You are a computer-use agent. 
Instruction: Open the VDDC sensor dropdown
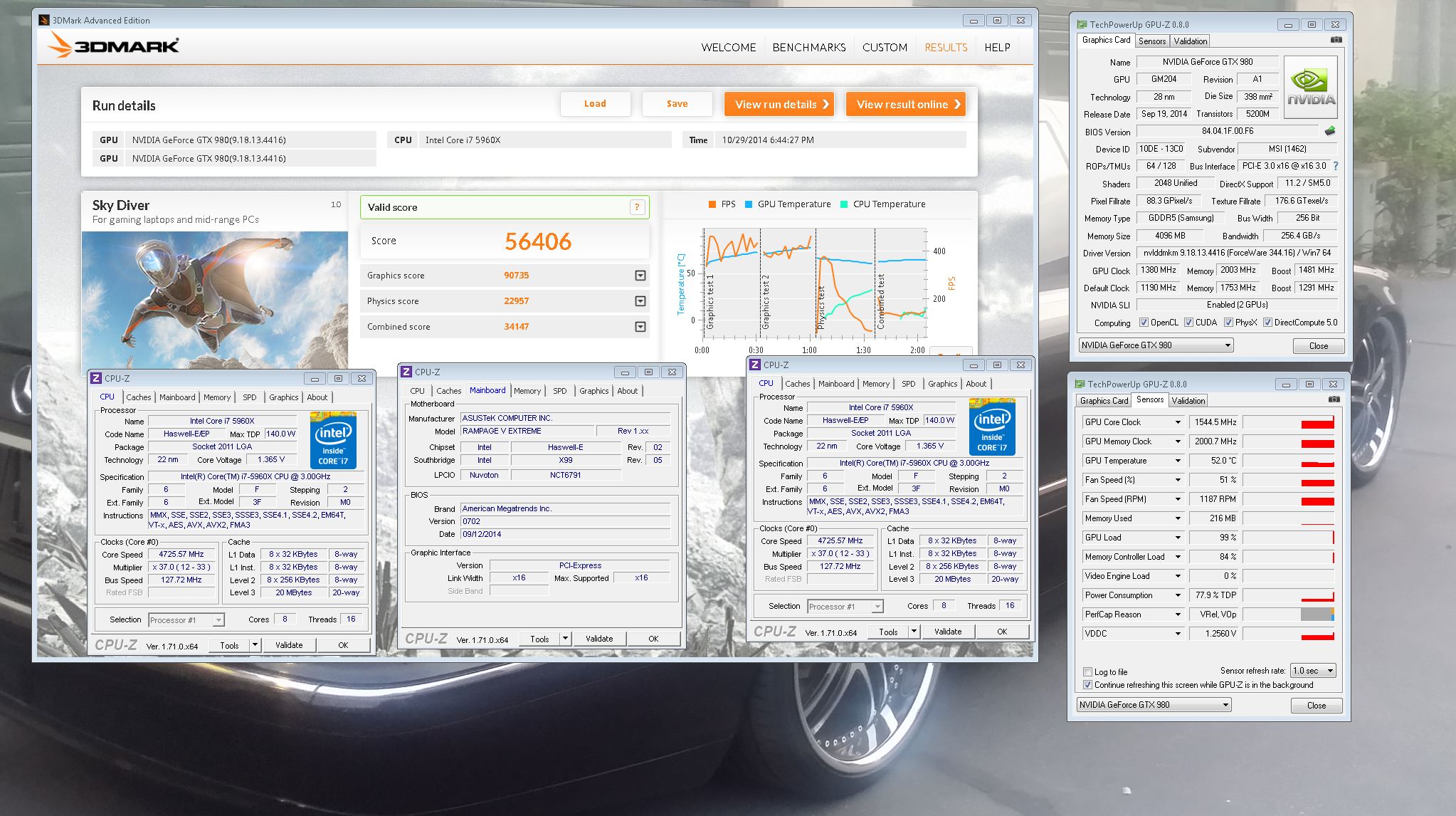click(1178, 634)
